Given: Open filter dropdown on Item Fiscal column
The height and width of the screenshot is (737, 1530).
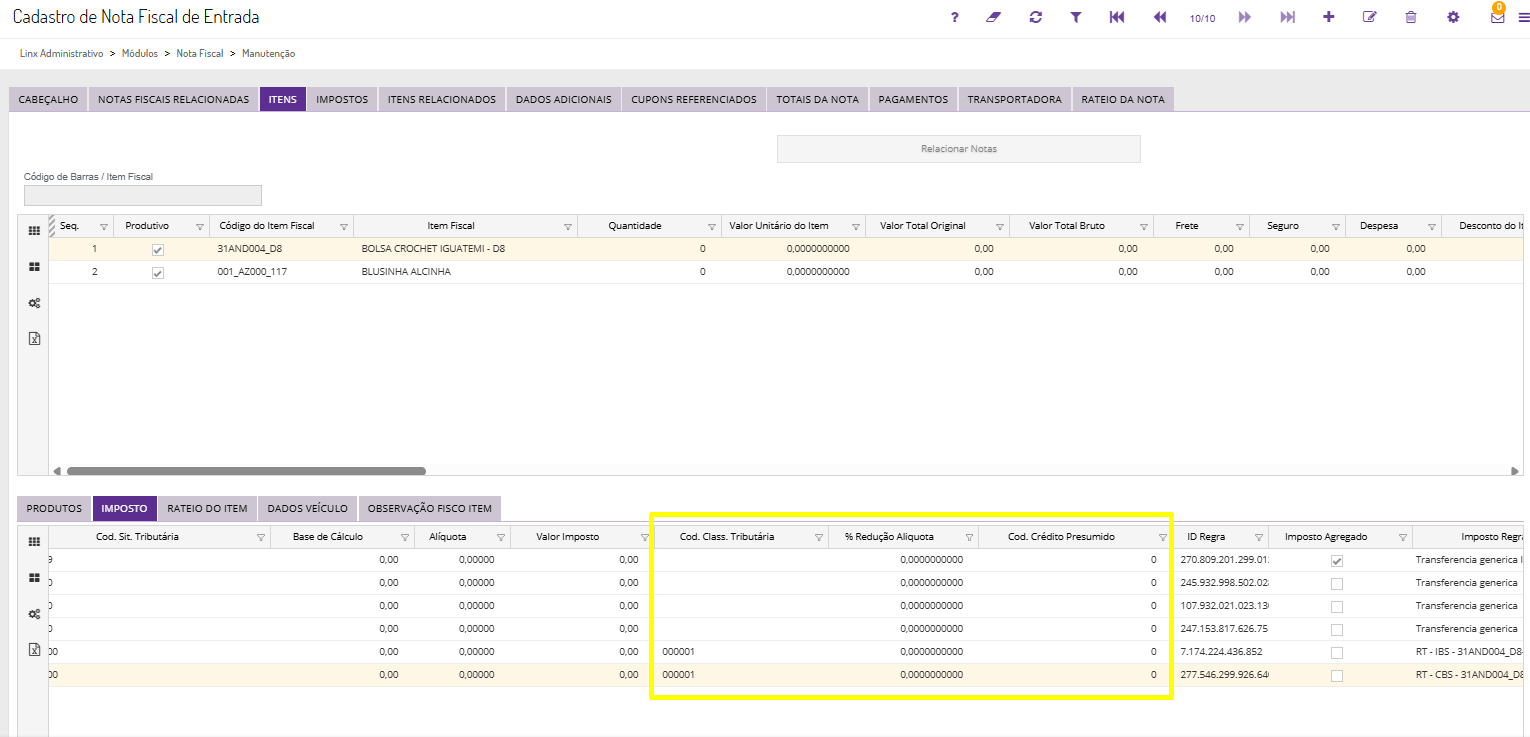Looking at the screenshot, I should 568,227.
